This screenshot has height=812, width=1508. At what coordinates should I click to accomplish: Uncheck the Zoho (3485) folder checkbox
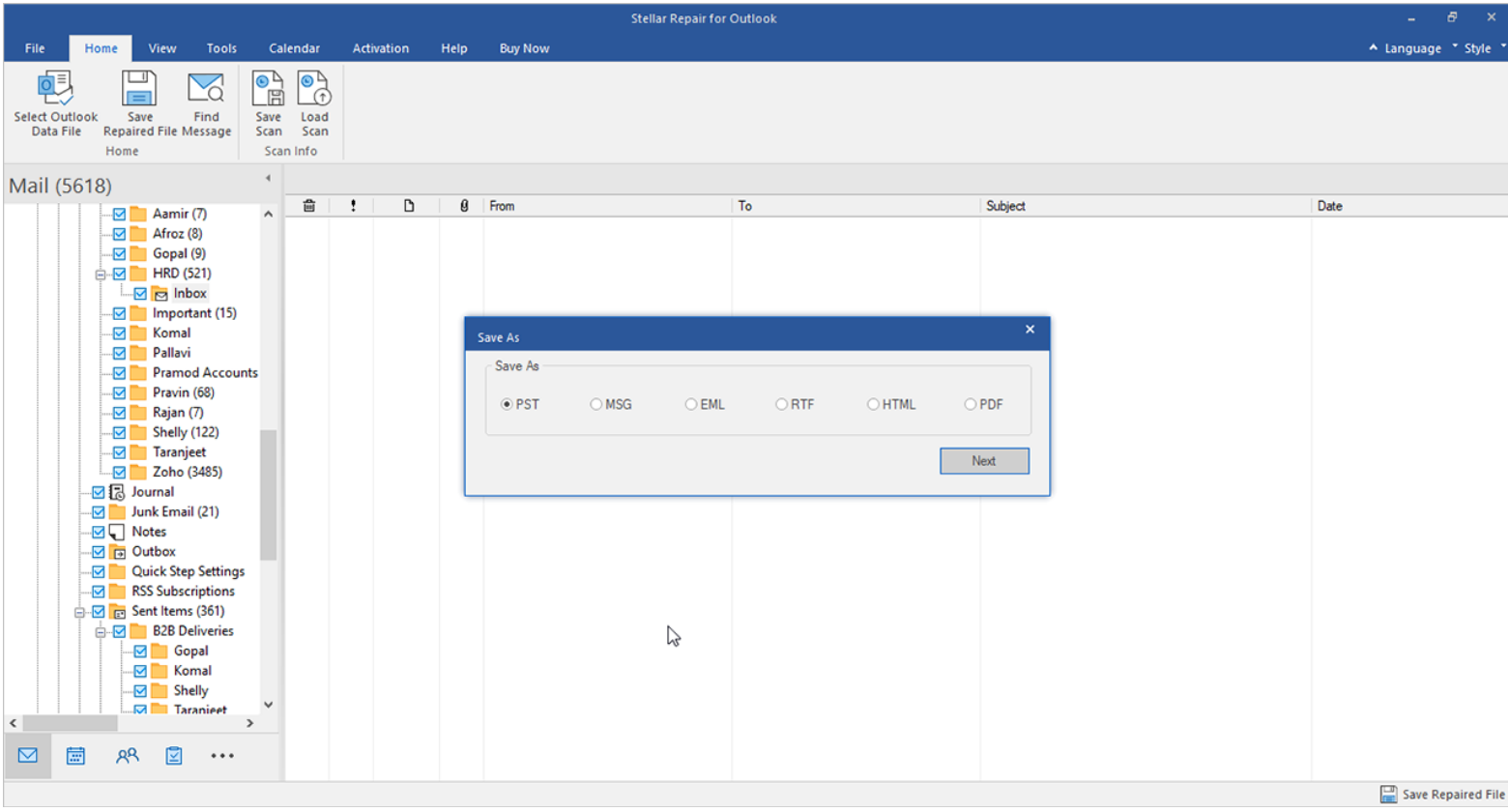(119, 473)
